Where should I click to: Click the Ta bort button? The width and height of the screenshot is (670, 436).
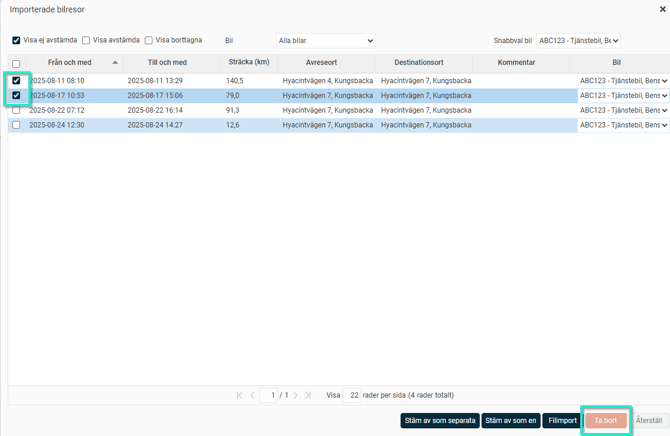click(606, 421)
